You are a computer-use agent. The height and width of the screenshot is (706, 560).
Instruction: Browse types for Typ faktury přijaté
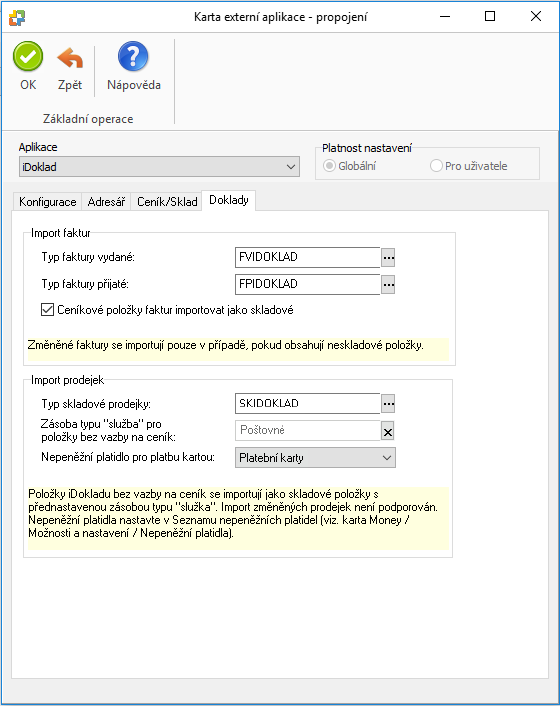[388, 285]
